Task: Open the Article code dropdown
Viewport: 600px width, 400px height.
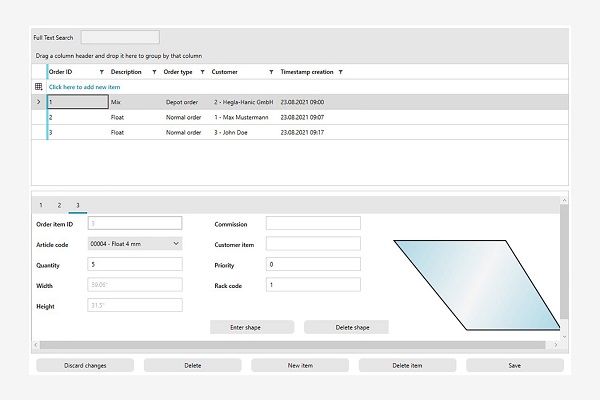Action: click(x=176, y=243)
